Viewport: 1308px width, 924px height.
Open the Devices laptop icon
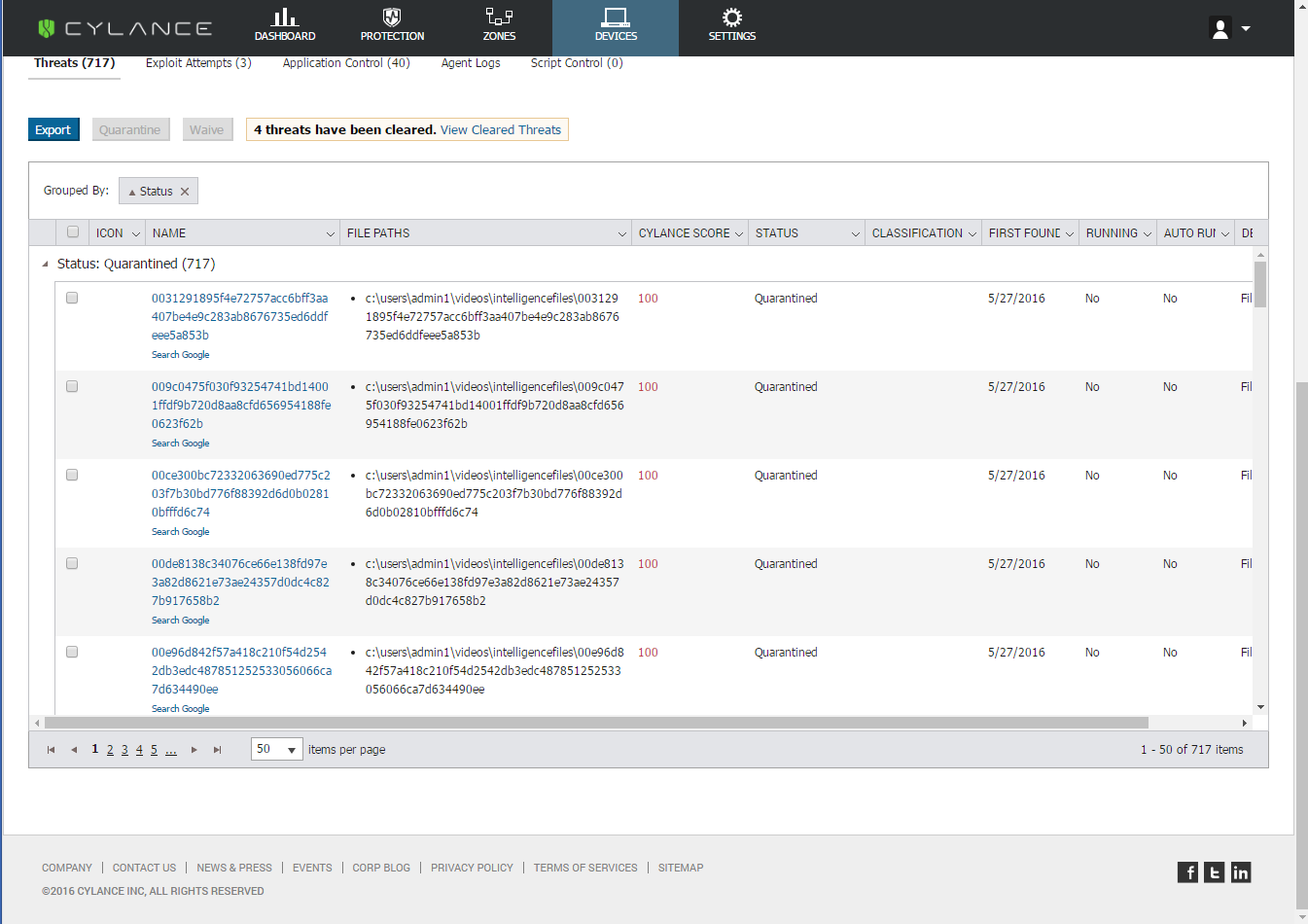[x=616, y=18]
